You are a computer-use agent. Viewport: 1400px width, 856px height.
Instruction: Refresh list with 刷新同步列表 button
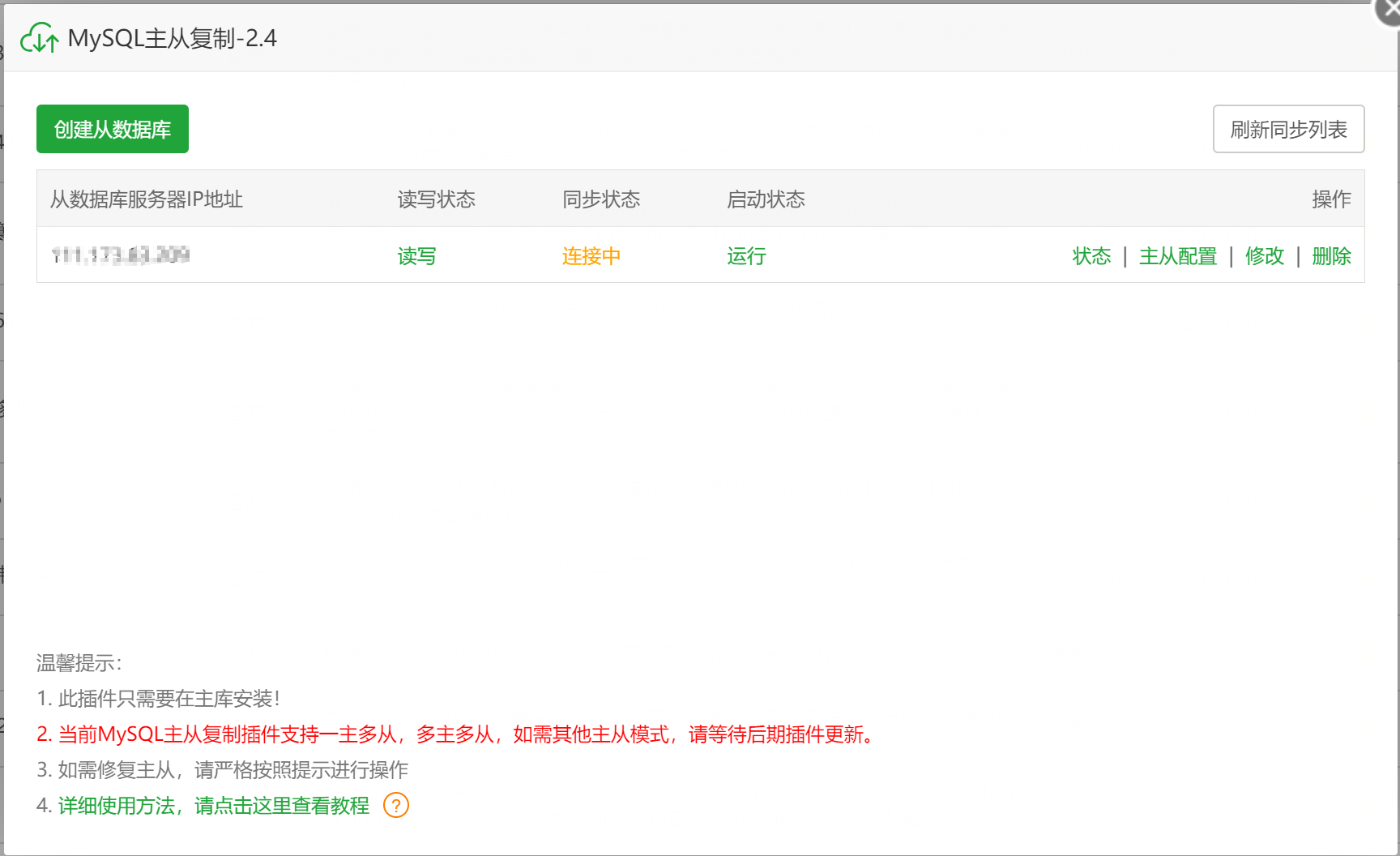point(1288,129)
